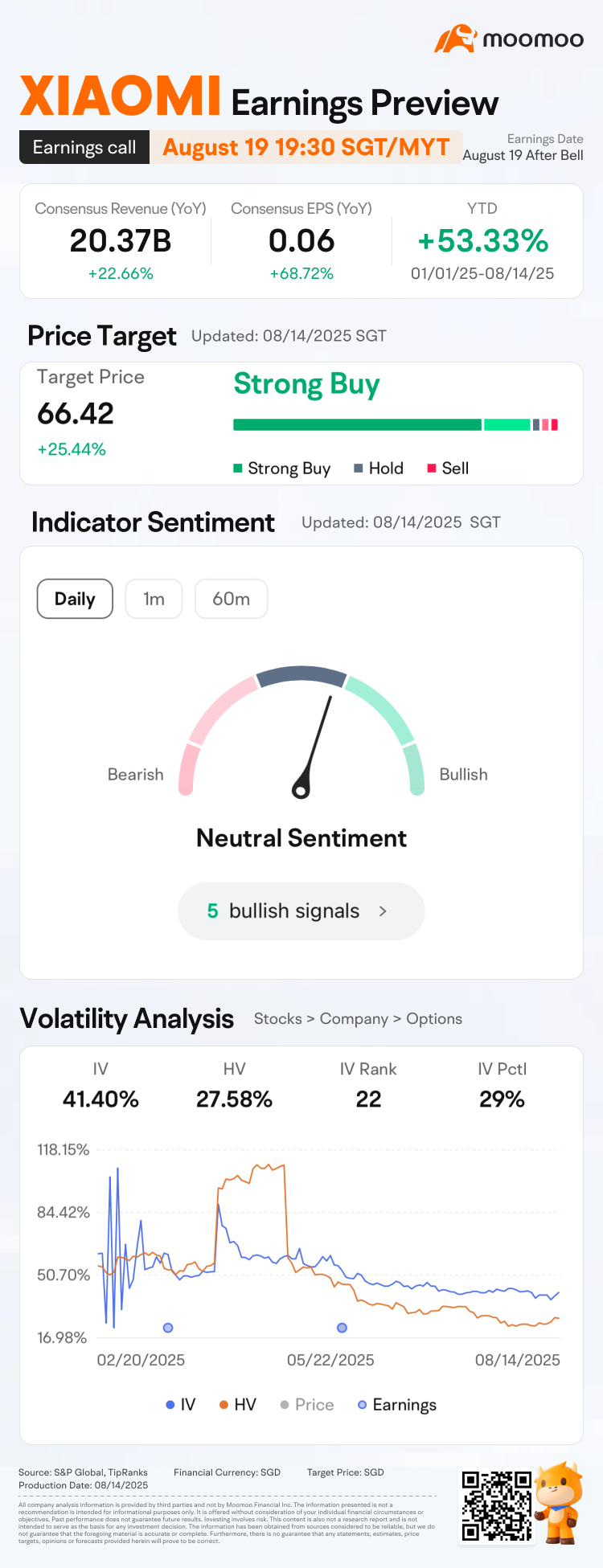Click the Strong Buy legend square

238,468
